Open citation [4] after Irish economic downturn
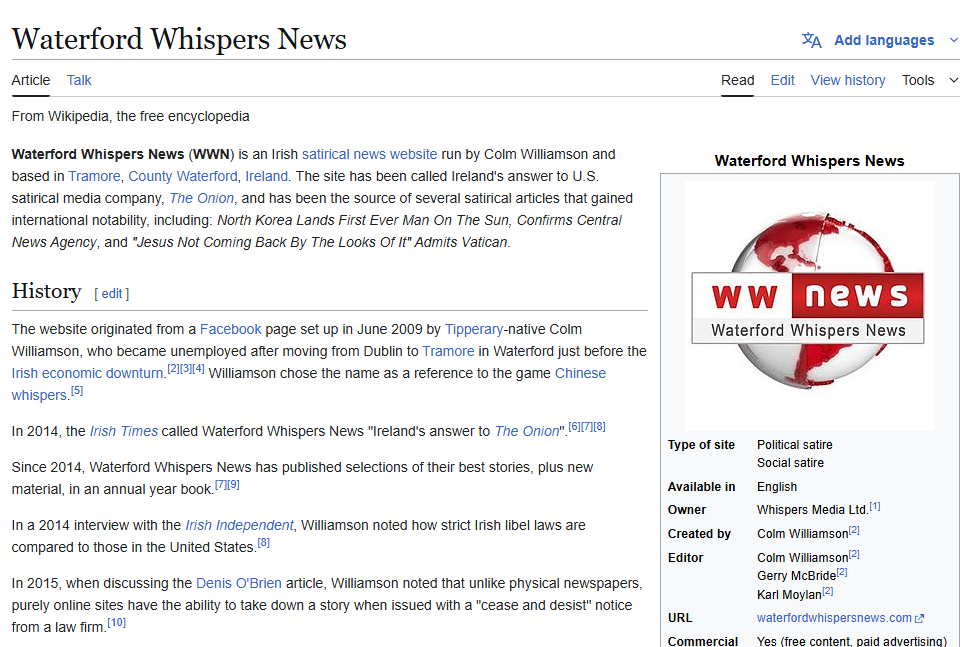Screen dimensions: 966x647 pos(198,368)
